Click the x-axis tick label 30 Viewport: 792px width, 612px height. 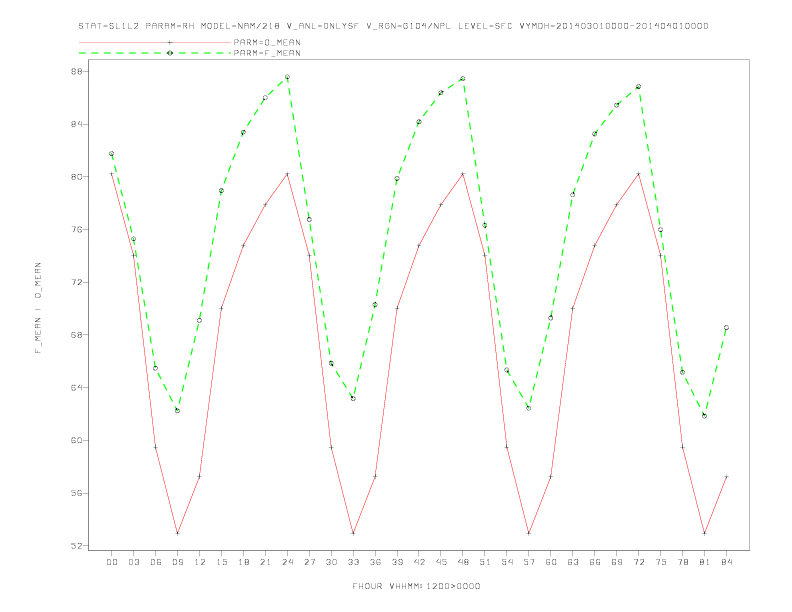[331, 562]
